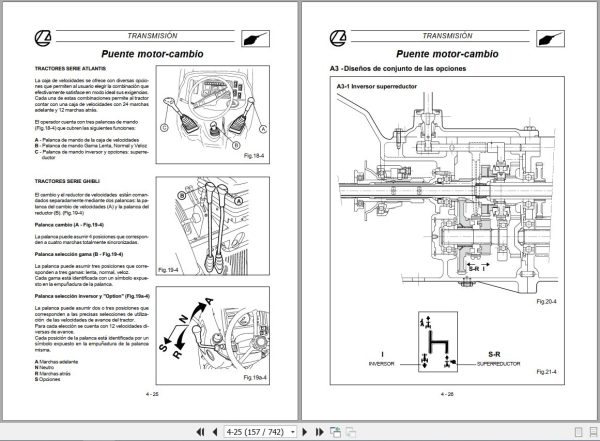Click the 'TRACTORES SERIE ATLANTIS' heading
Image resolution: width=600 pixels, height=441 pixels.
70,69
